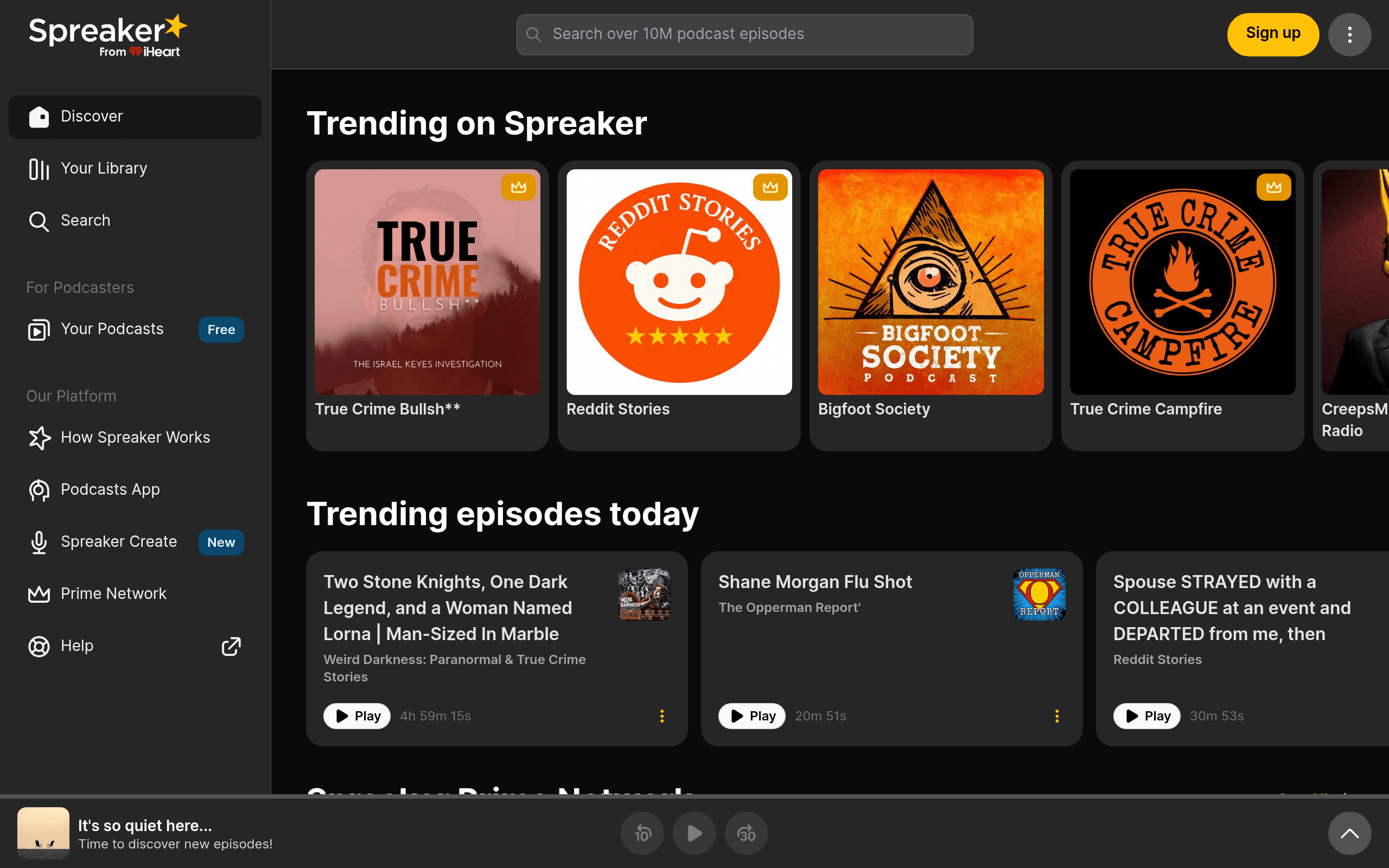Open Search from the sidebar
The image size is (1389, 868).
tap(135, 220)
